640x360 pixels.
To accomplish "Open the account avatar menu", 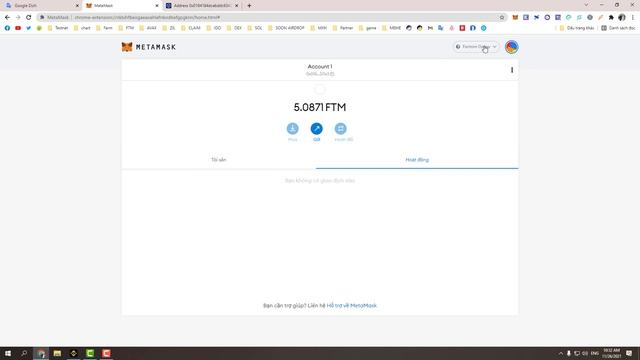I will point(511,47).
